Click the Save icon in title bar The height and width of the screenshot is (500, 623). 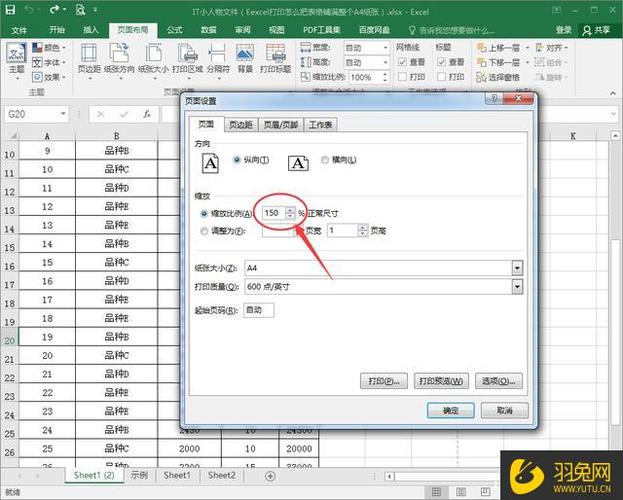pos(10,10)
